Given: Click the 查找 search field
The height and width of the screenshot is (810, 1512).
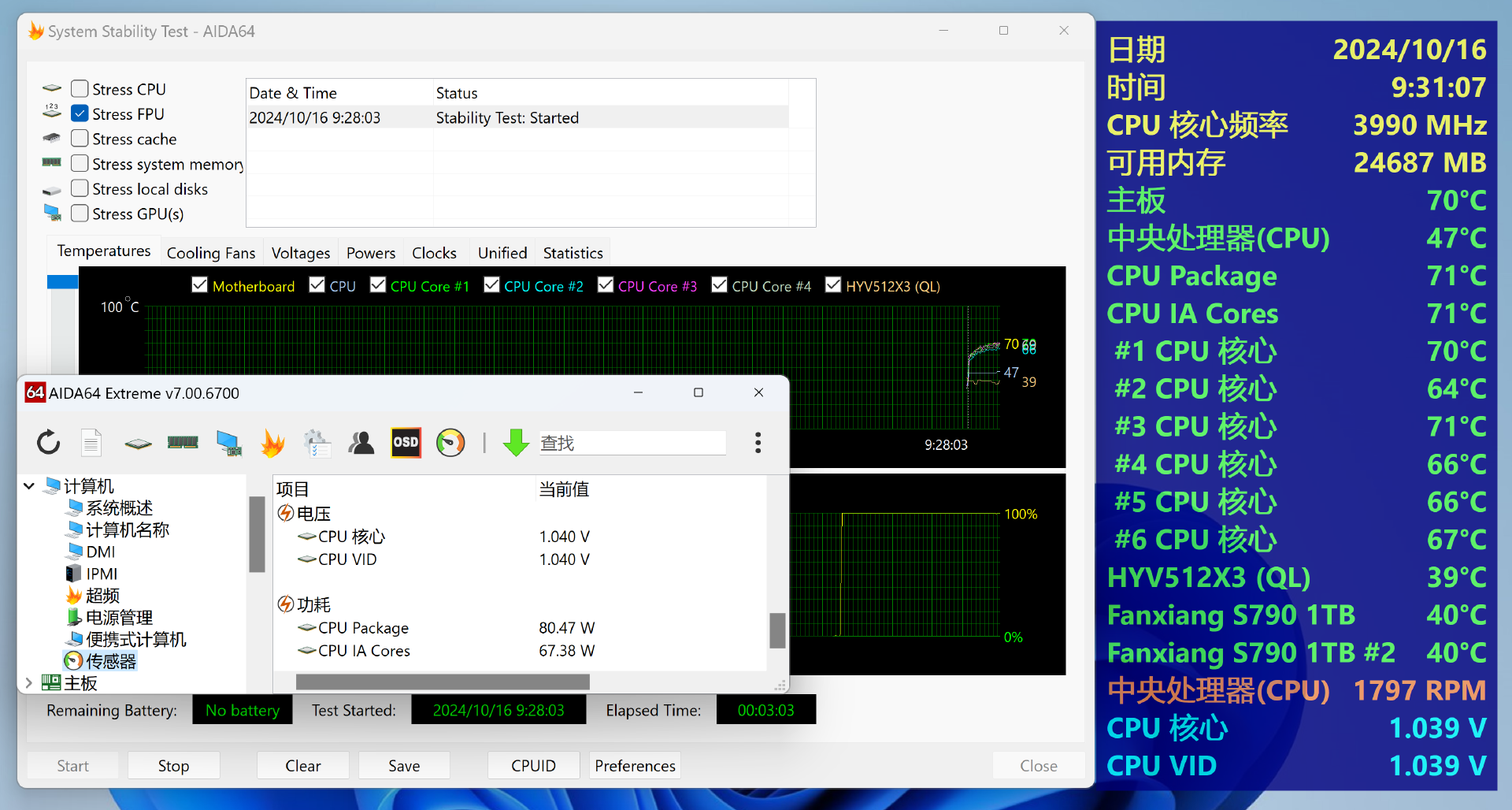Looking at the screenshot, I should (632, 443).
